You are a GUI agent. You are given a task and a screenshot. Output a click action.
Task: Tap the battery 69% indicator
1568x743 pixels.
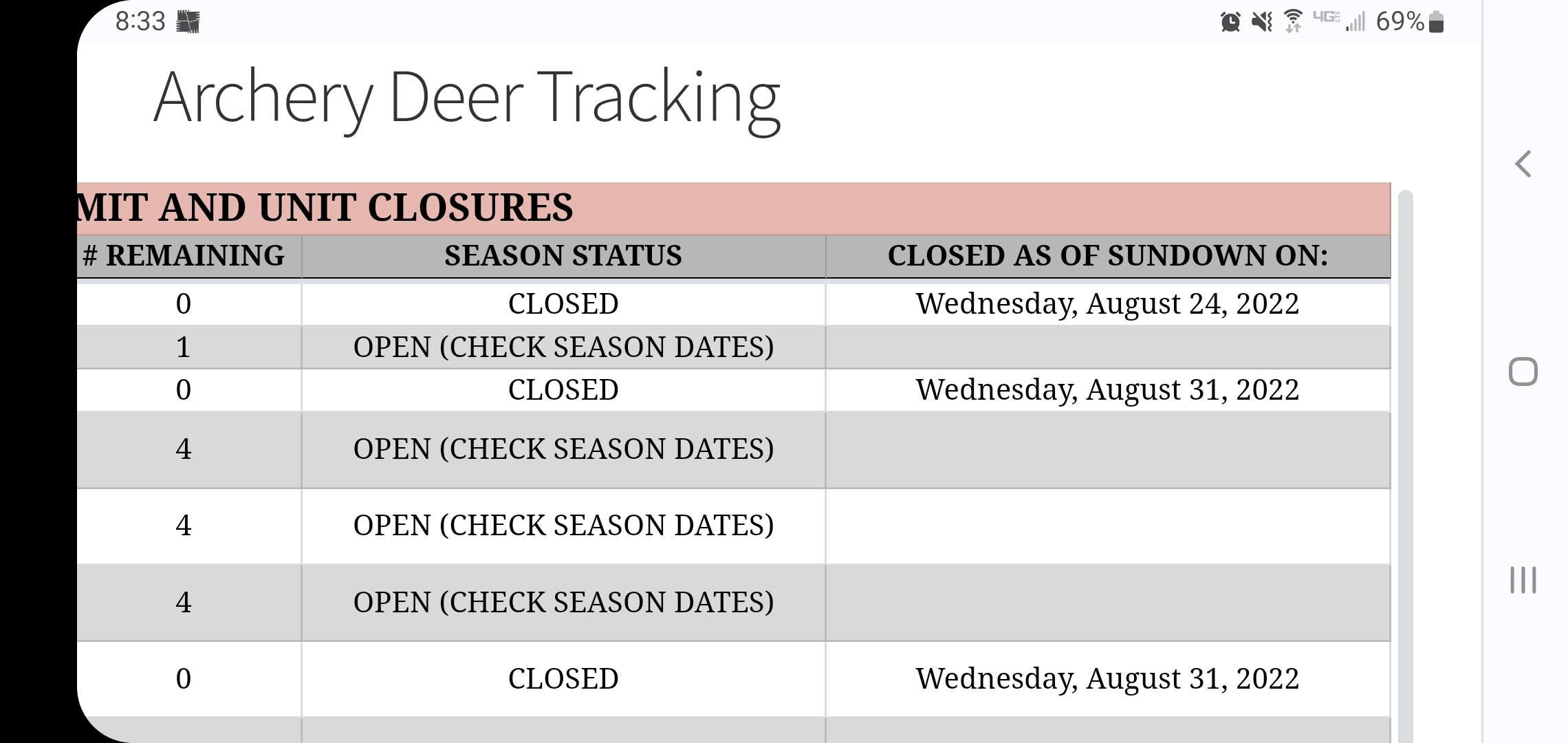coord(1410,21)
